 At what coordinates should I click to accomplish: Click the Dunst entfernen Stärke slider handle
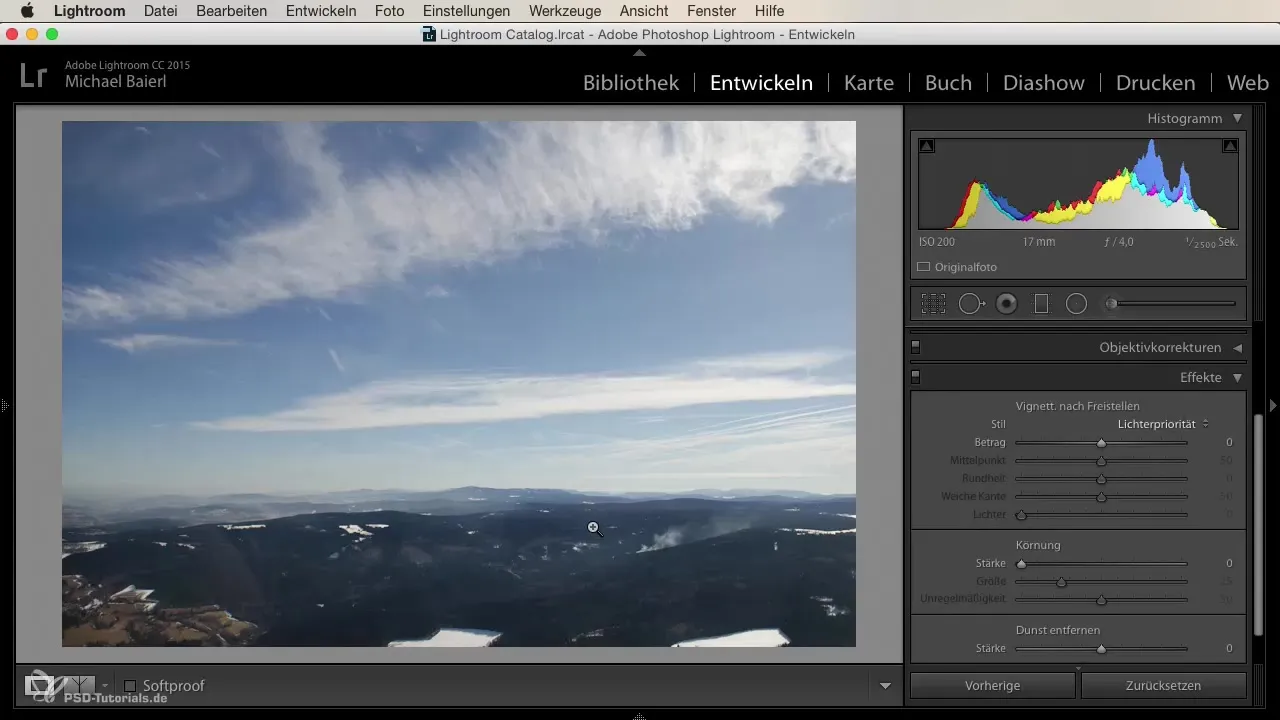pos(1101,649)
